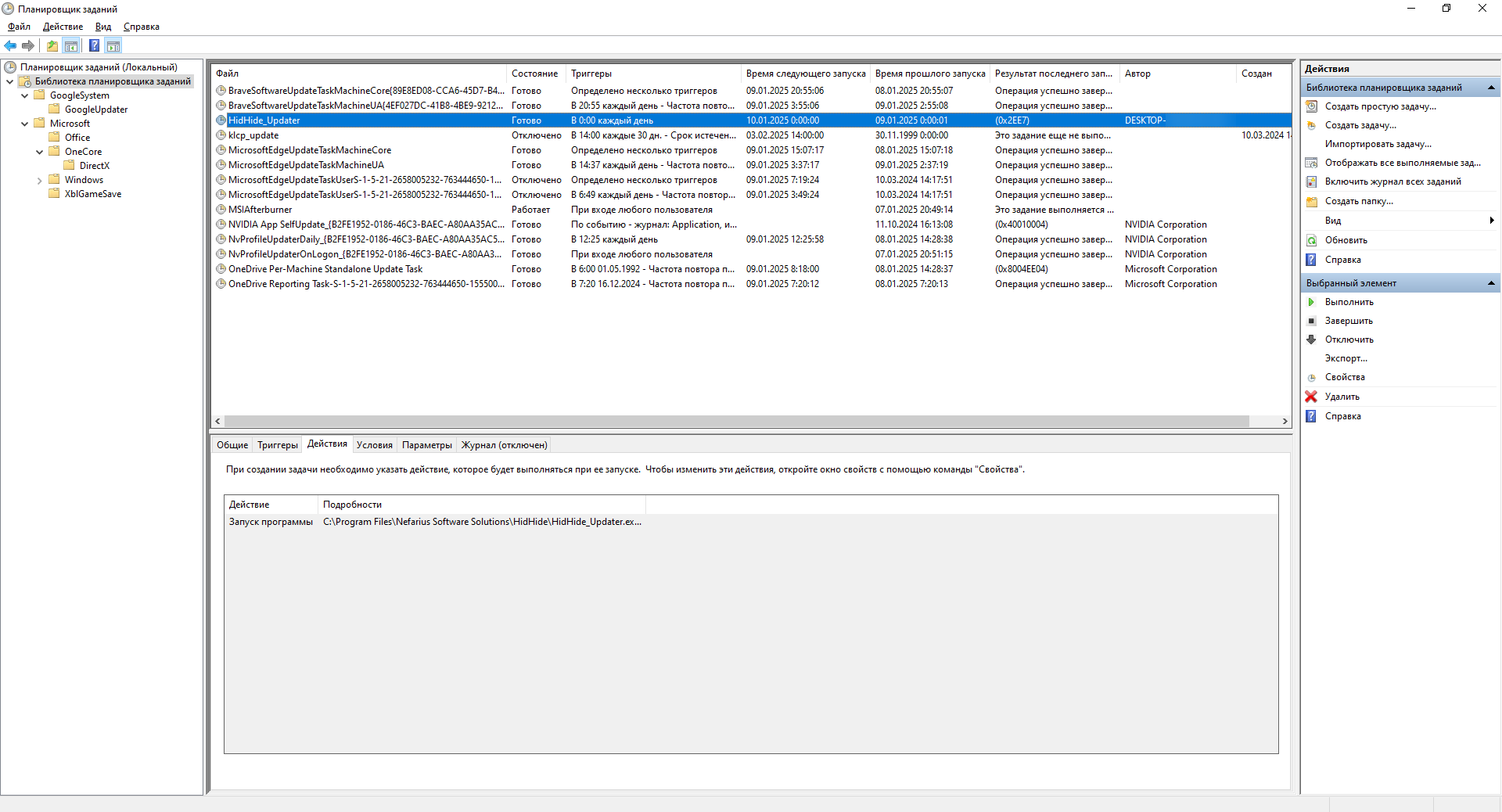Select the Запуск программы action row
The image size is (1502, 812).
coord(751,522)
